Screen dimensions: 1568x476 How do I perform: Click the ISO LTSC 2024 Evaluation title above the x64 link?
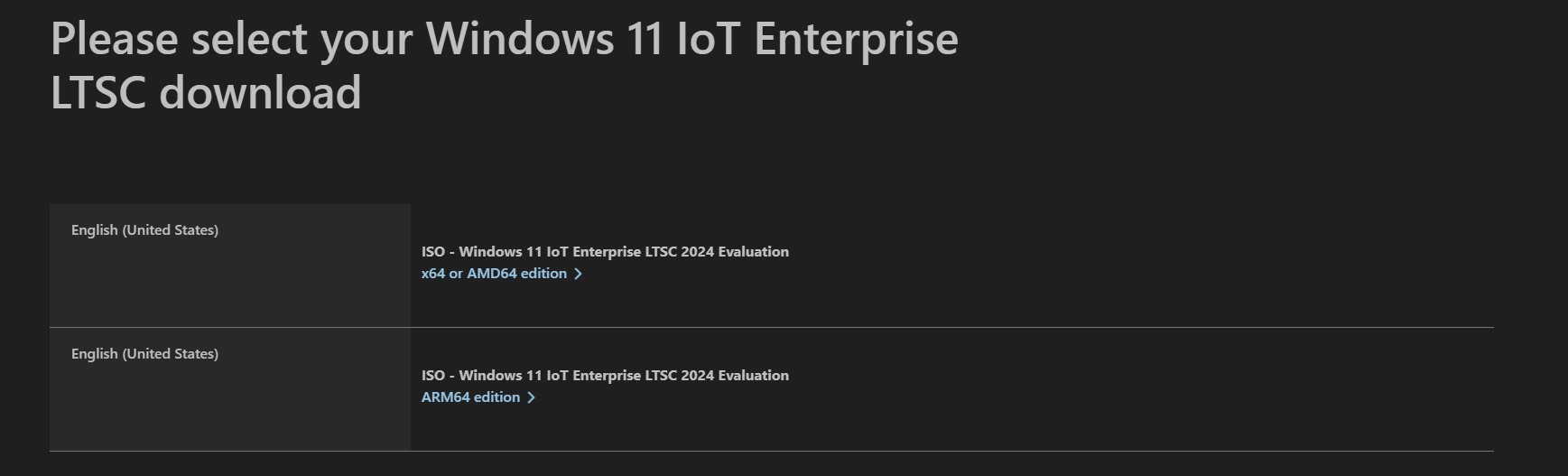pyautogui.click(x=605, y=251)
